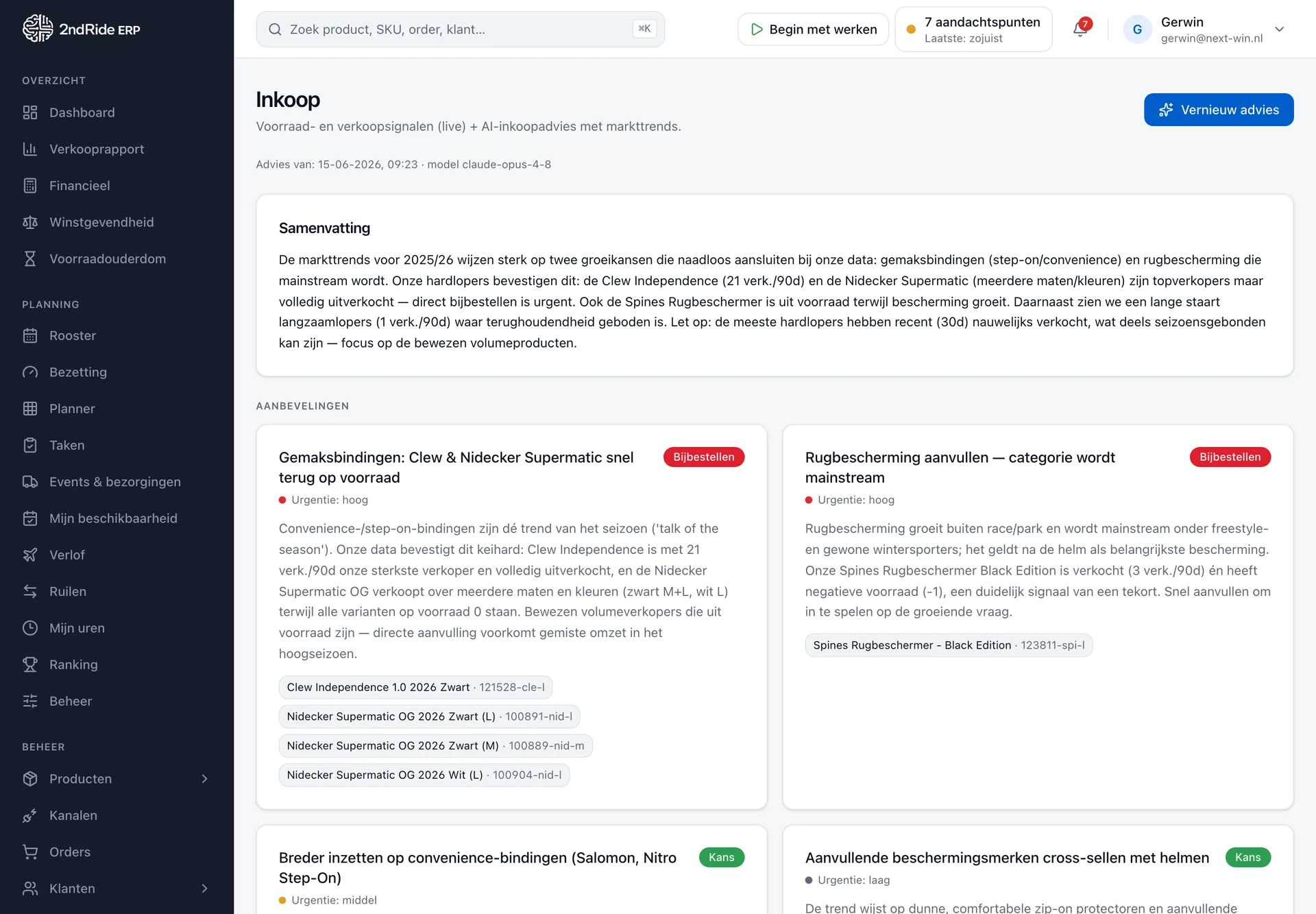The width and height of the screenshot is (1316, 914).
Task: Click the Planner table icon
Action: (x=30, y=409)
